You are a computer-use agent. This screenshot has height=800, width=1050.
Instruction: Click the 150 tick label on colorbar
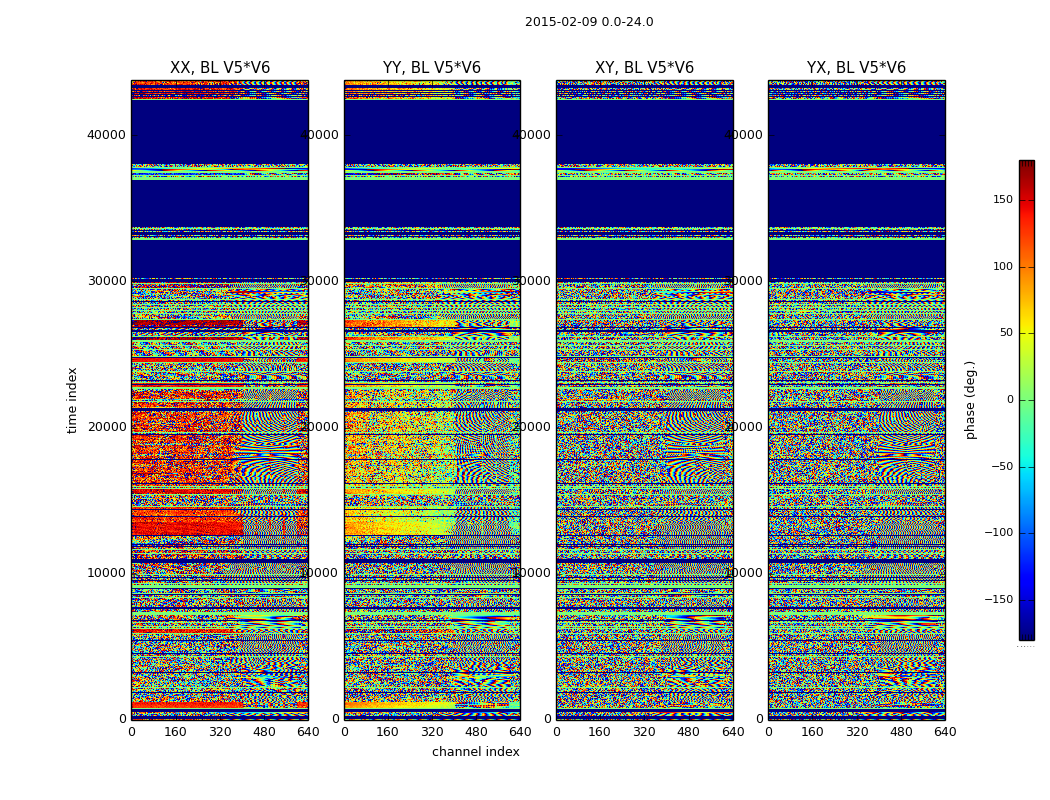pos(1003,200)
